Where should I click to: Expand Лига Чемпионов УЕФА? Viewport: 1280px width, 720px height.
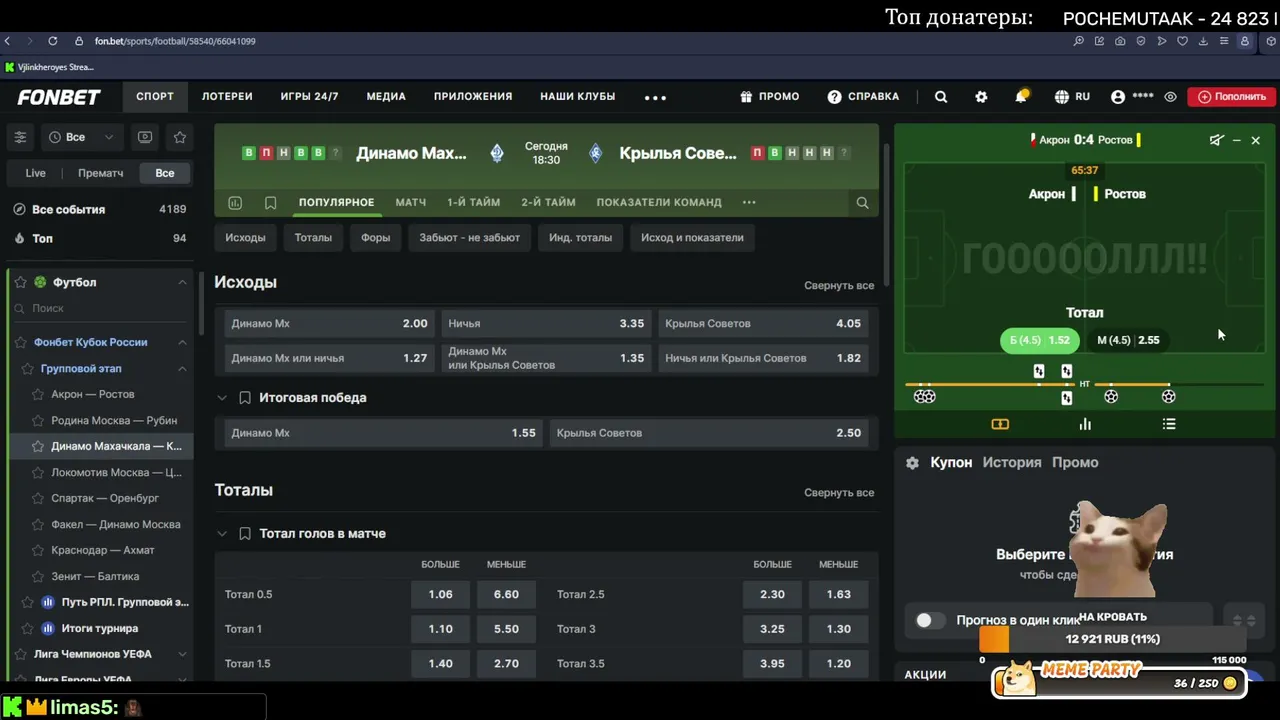point(182,654)
